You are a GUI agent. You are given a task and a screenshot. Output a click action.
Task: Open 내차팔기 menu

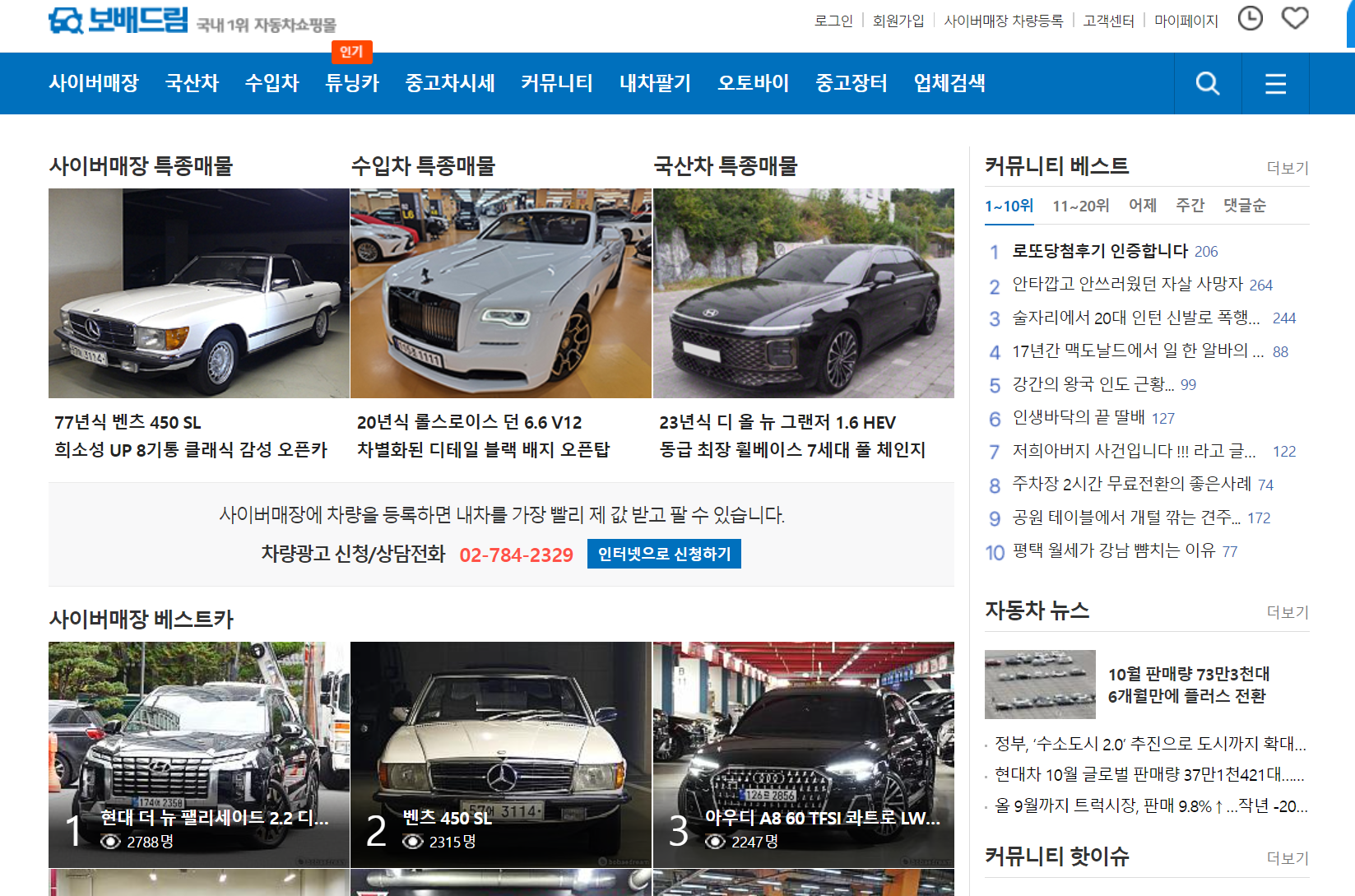(655, 83)
